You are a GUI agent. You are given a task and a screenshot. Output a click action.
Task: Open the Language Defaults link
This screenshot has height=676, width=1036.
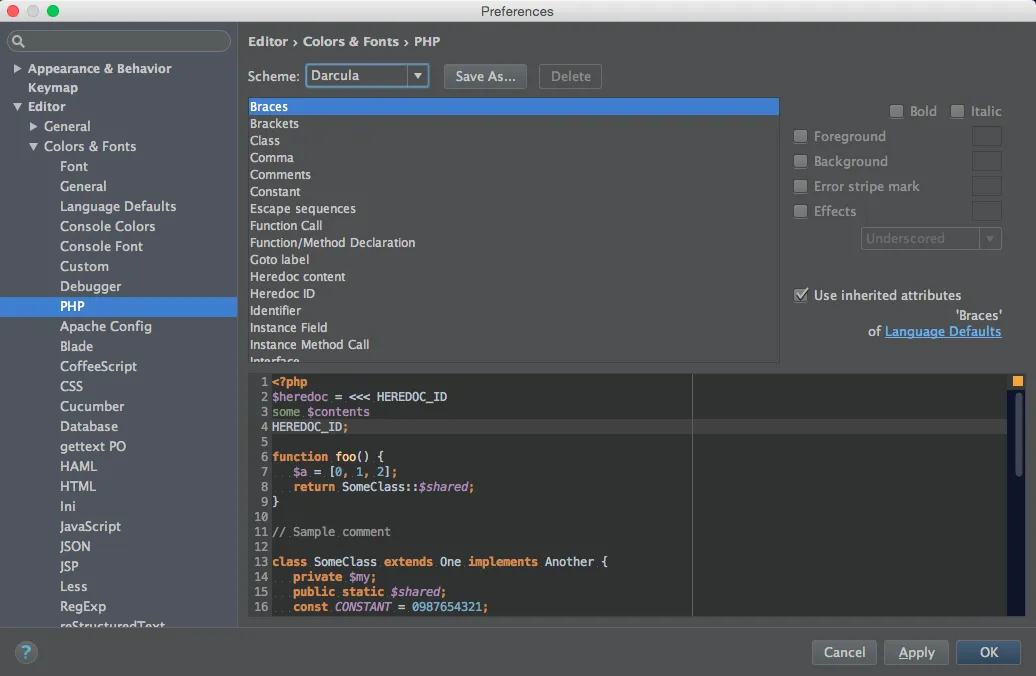coord(943,332)
